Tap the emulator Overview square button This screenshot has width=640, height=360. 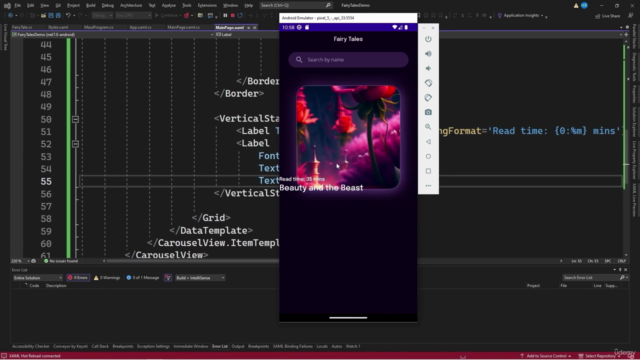click(428, 171)
